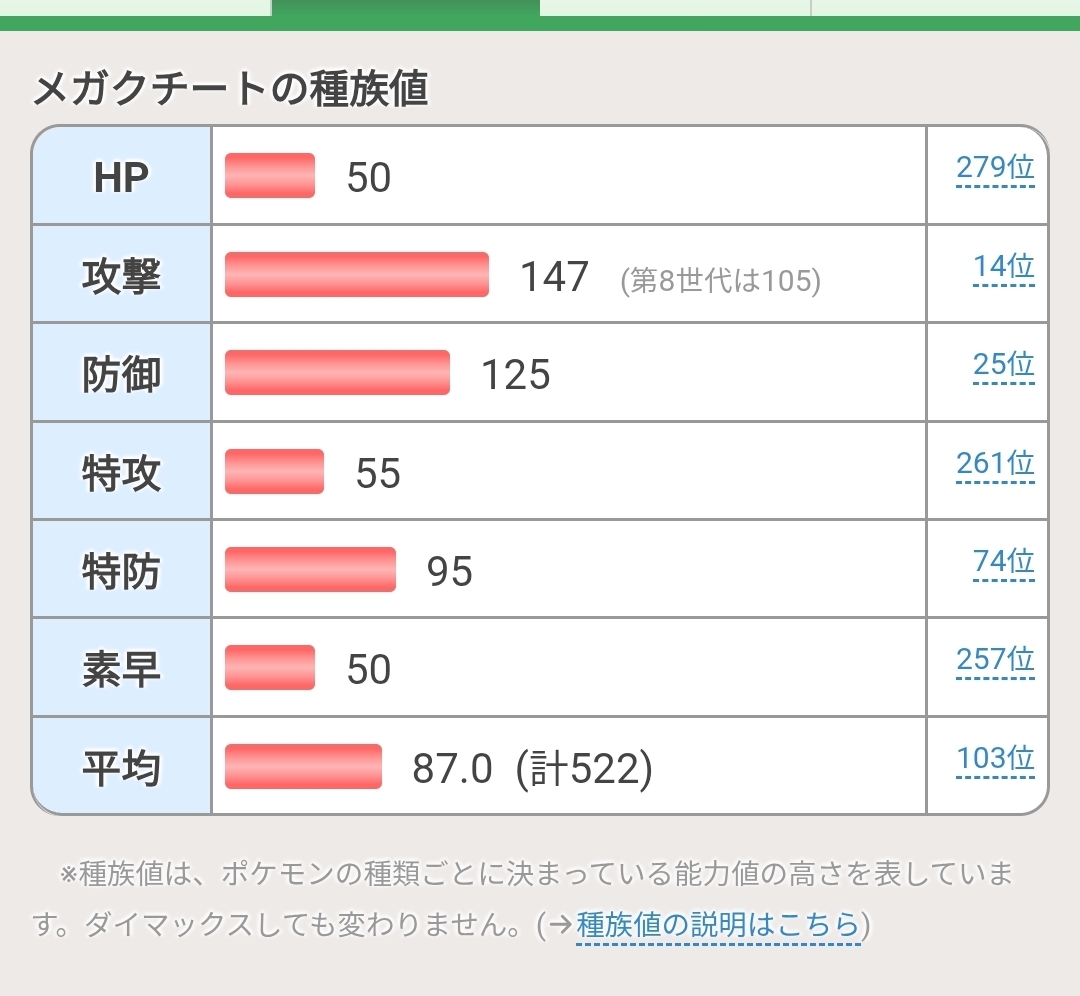The width and height of the screenshot is (1080, 996).
Task: Open the 25位 defense ranking link
Action: click(x=1003, y=365)
